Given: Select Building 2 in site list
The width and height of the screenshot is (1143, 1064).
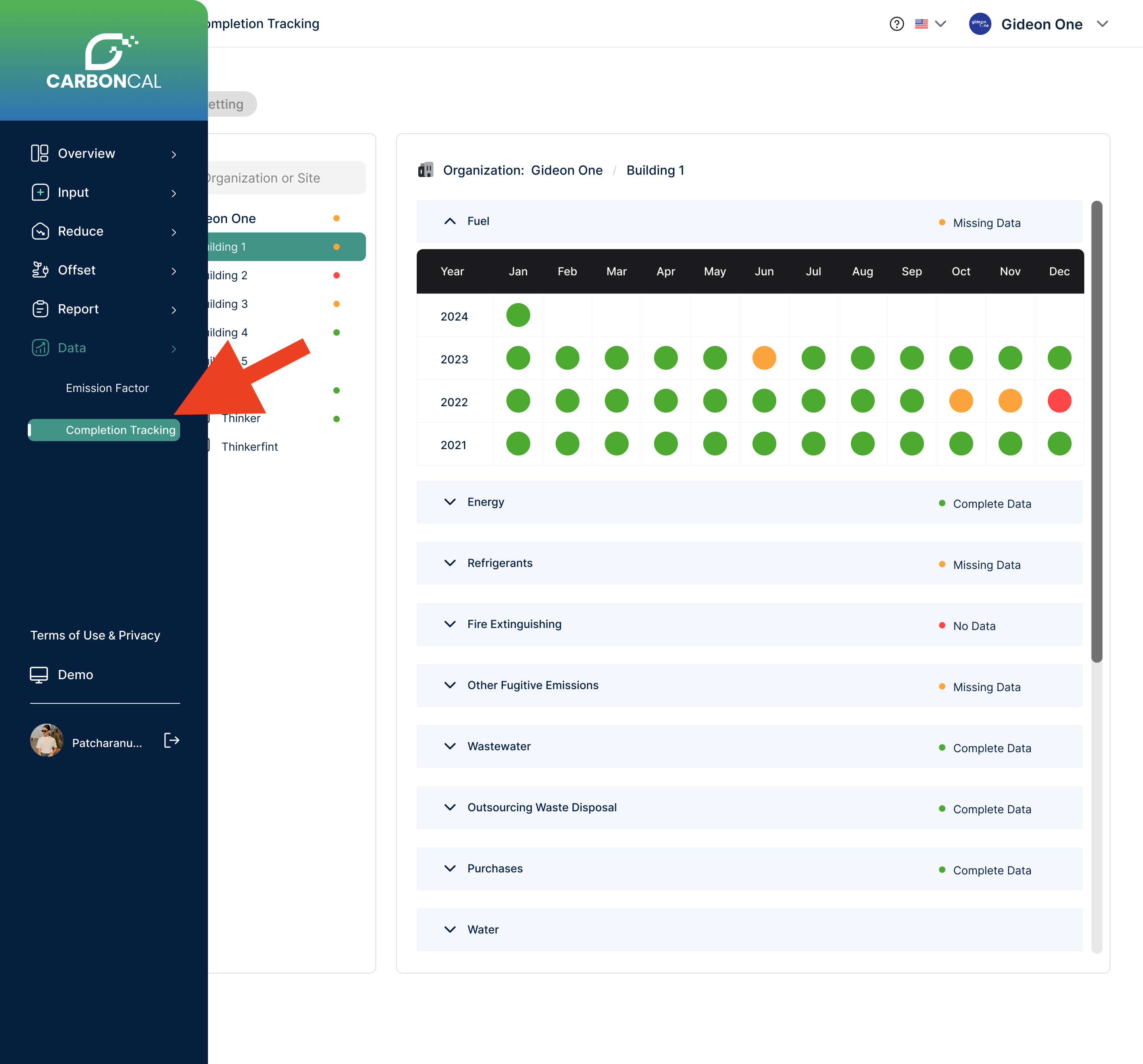Looking at the screenshot, I should pos(229,275).
